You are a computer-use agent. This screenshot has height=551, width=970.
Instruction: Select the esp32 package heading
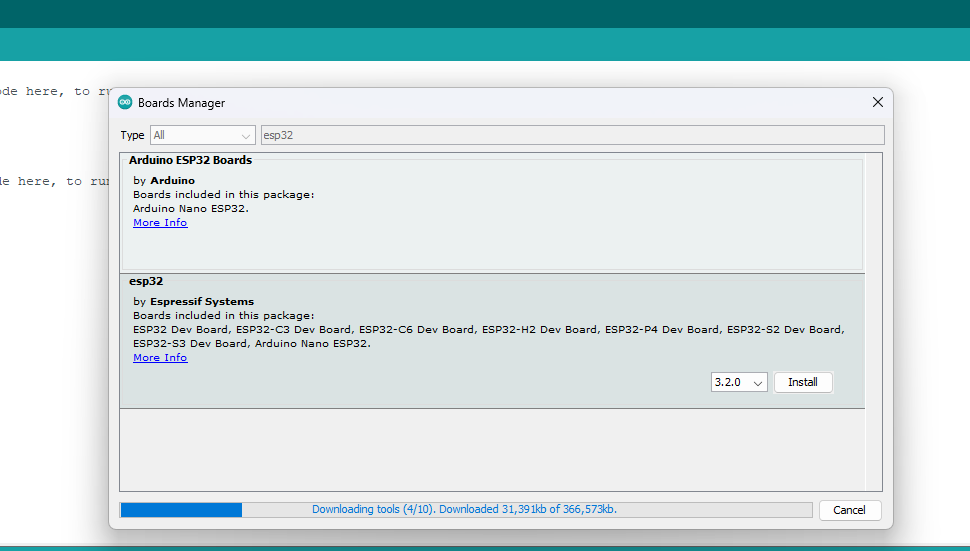tap(146, 281)
